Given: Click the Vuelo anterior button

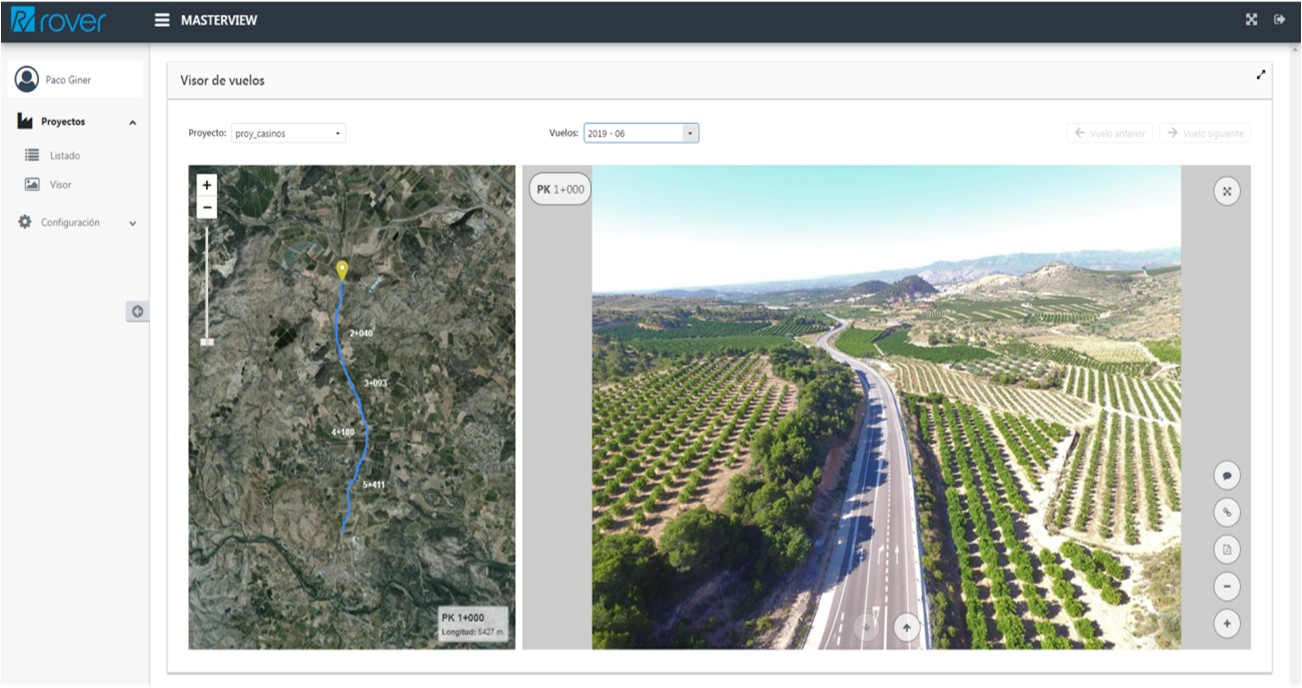Looking at the screenshot, I should (x=1110, y=133).
